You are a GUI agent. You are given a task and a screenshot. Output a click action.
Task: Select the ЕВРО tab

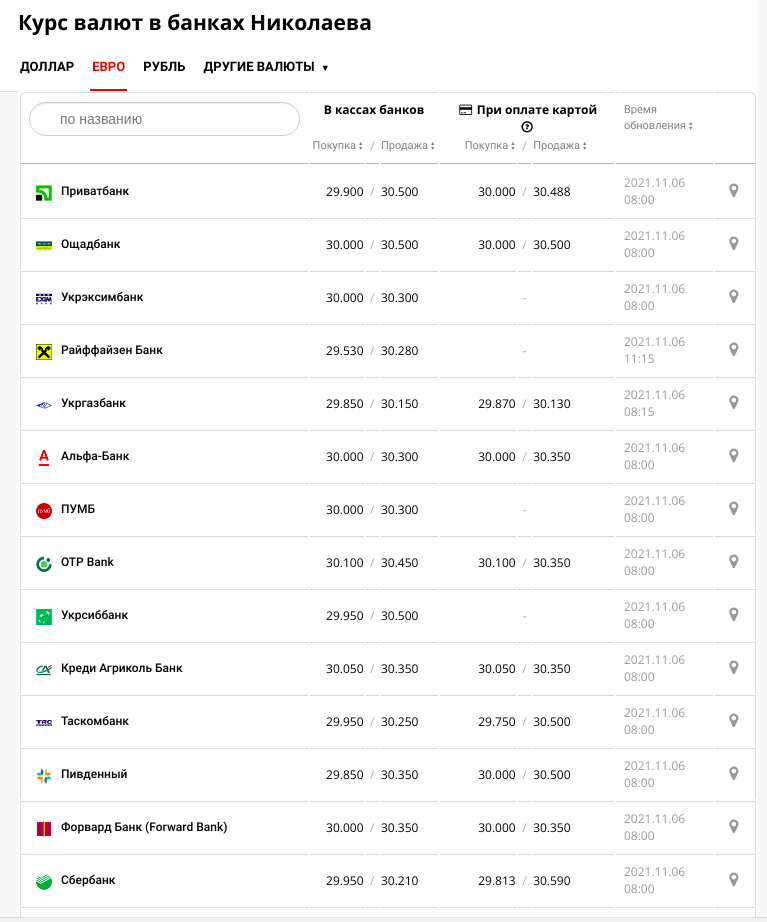[x=108, y=66]
